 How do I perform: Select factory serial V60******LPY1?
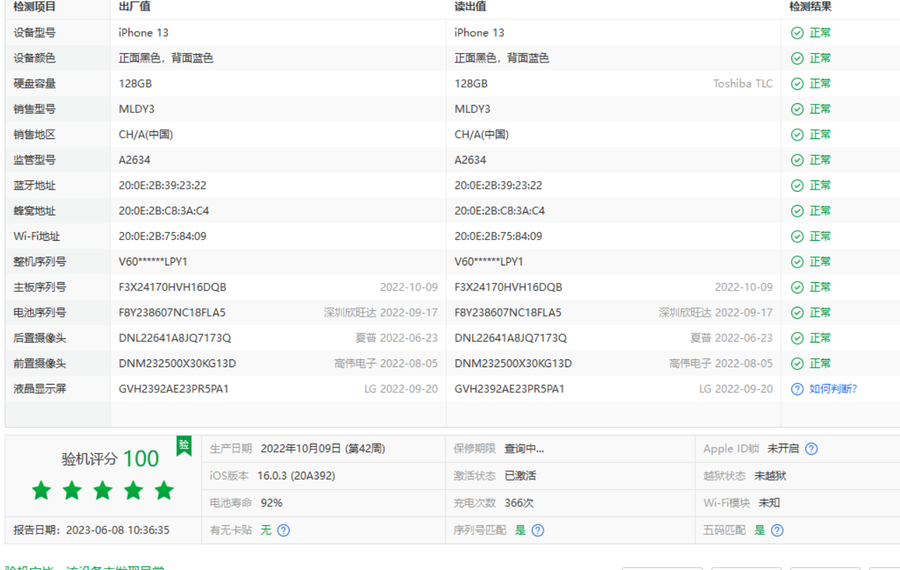click(153, 262)
